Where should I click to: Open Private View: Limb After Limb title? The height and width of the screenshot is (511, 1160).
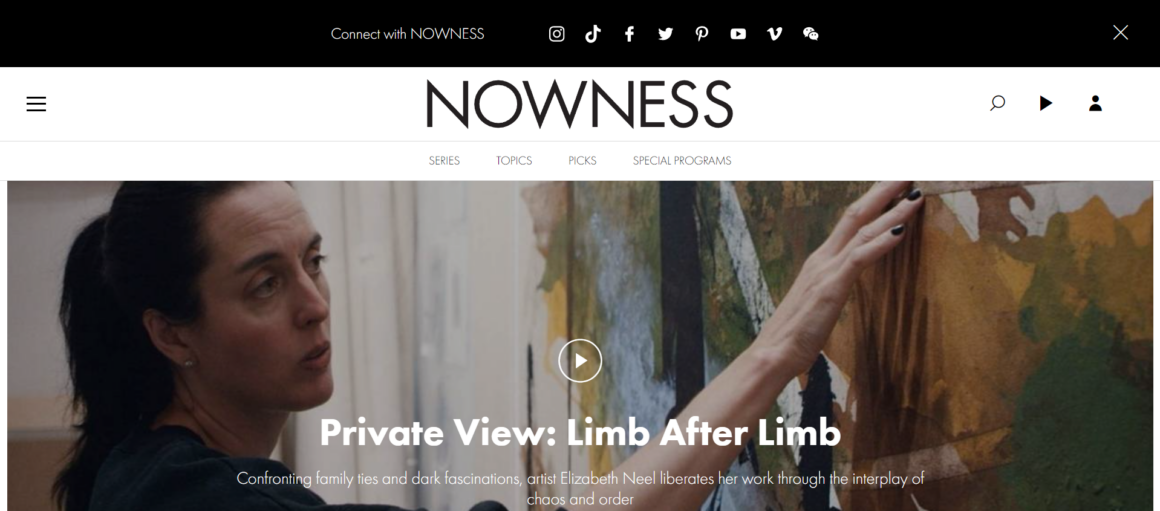click(580, 433)
